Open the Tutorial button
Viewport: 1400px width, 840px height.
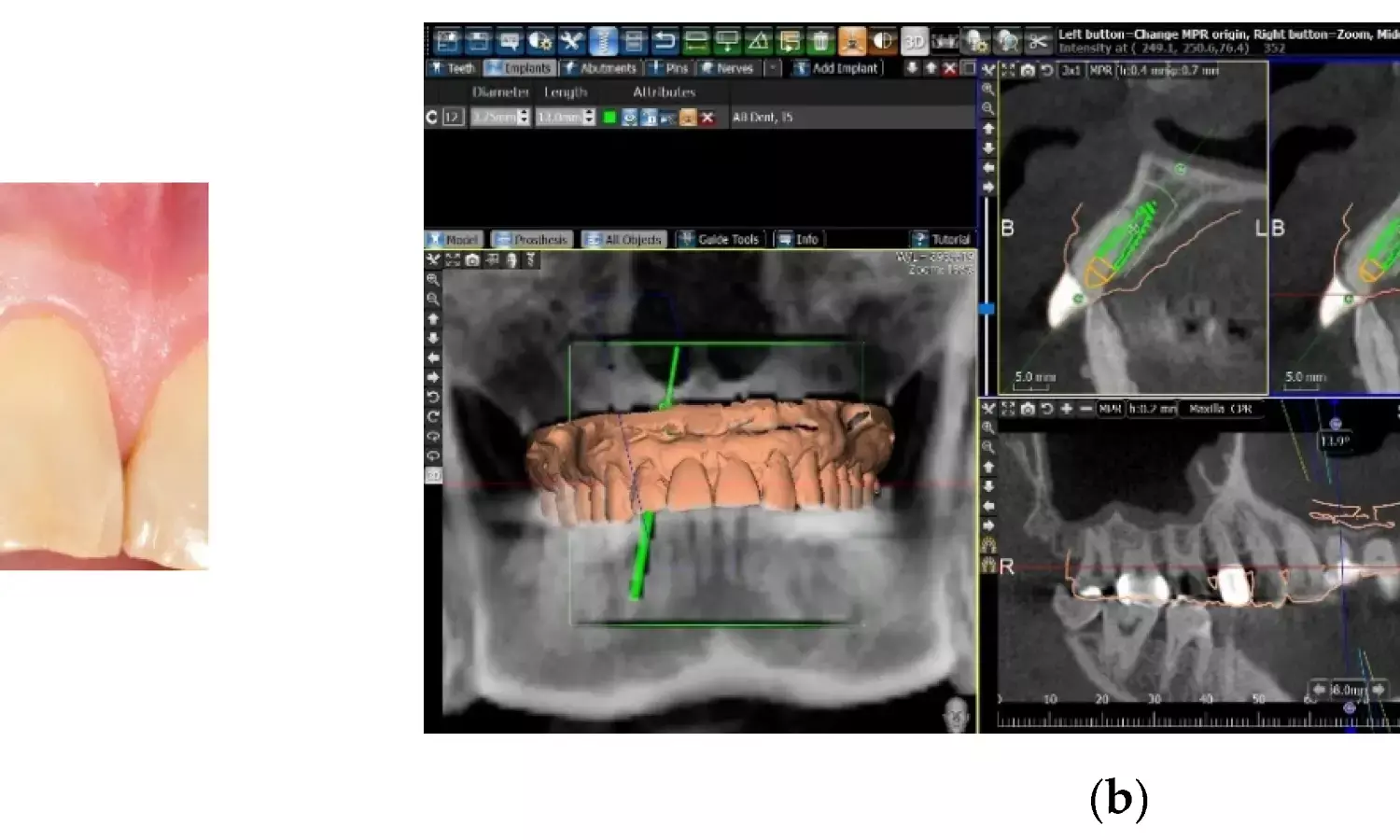(x=942, y=240)
